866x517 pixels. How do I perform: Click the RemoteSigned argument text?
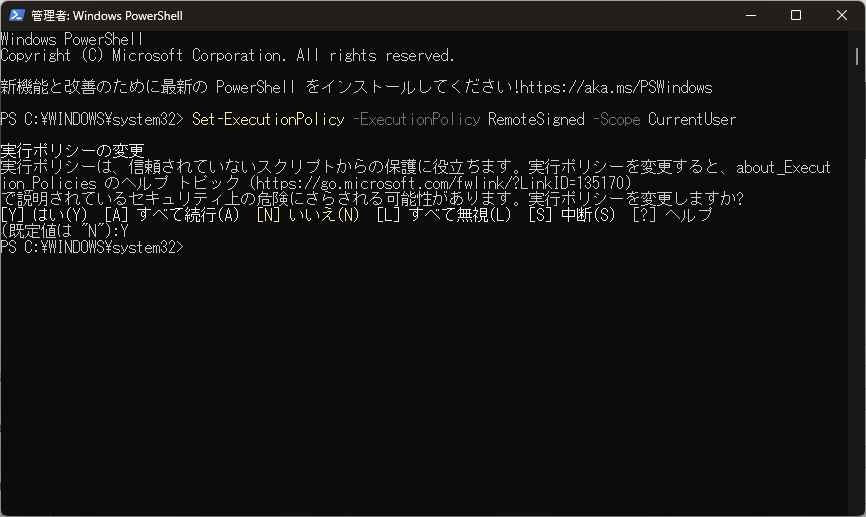(x=536, y=119)
